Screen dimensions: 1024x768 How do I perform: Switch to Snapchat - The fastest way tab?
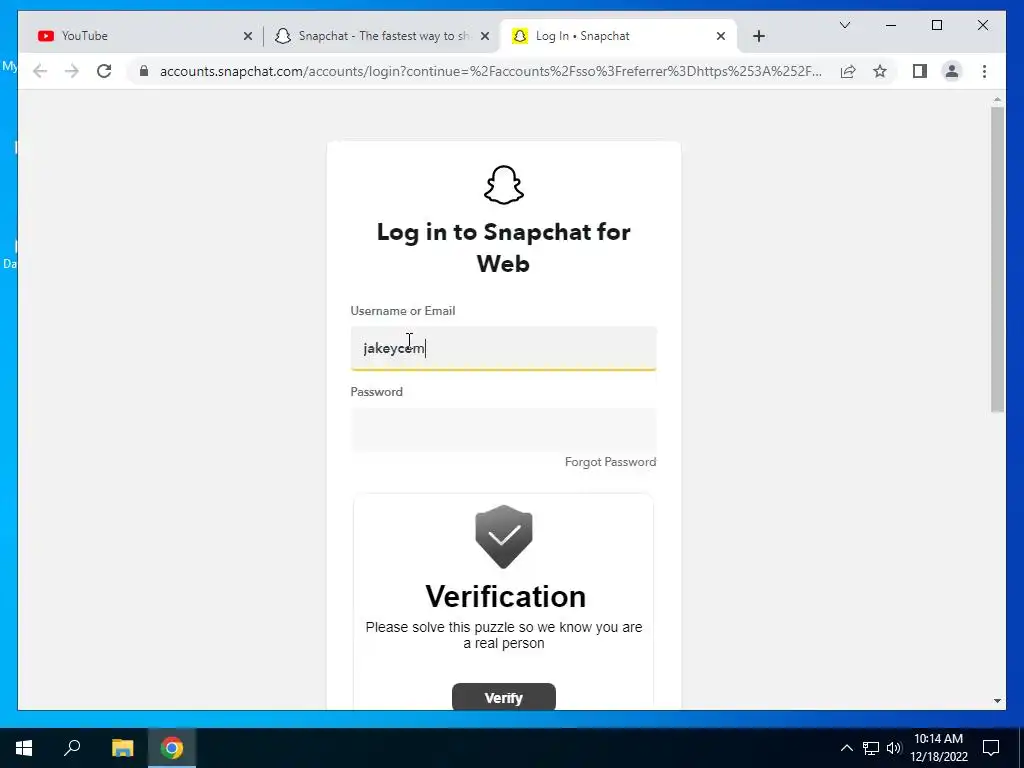coord(381,36)
